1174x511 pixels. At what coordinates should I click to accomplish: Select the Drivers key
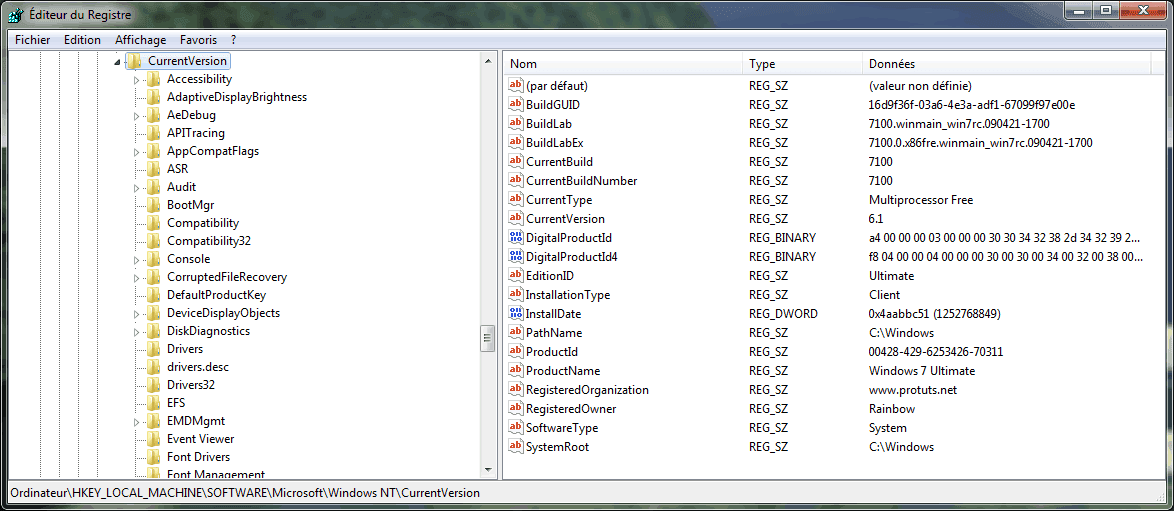tap(185, 348)
